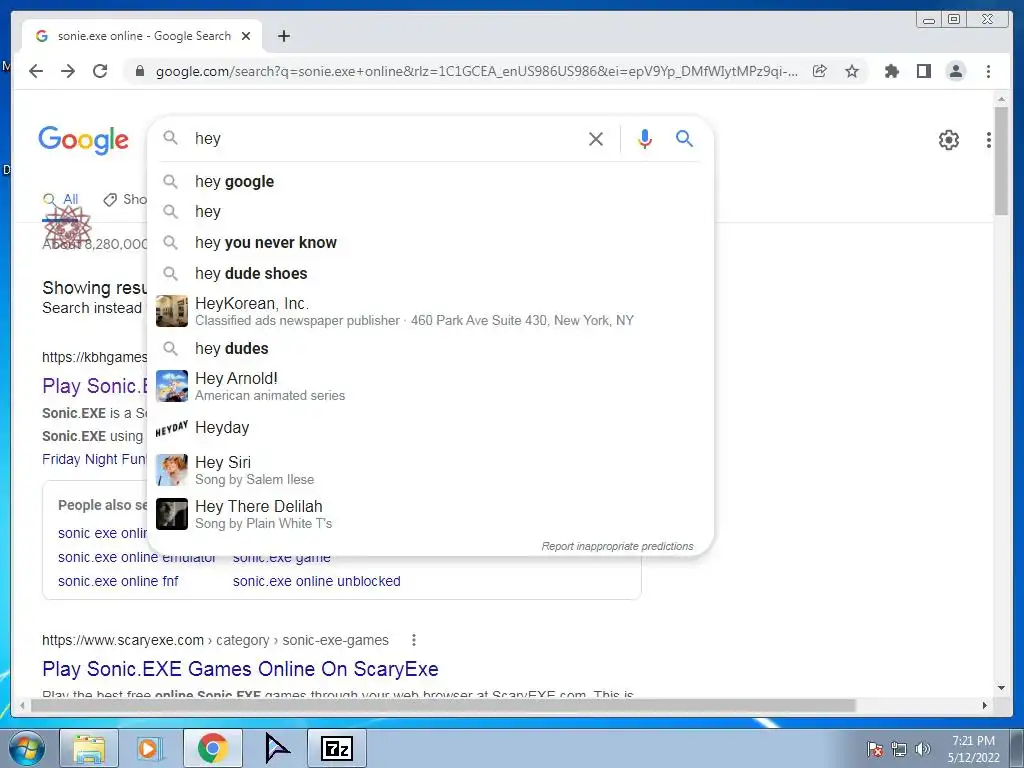This screenshot has width=1024, height=768.
Task: Open Play Sonic.EXE Games Online On ScaryExe
Action: coord(240,669)
